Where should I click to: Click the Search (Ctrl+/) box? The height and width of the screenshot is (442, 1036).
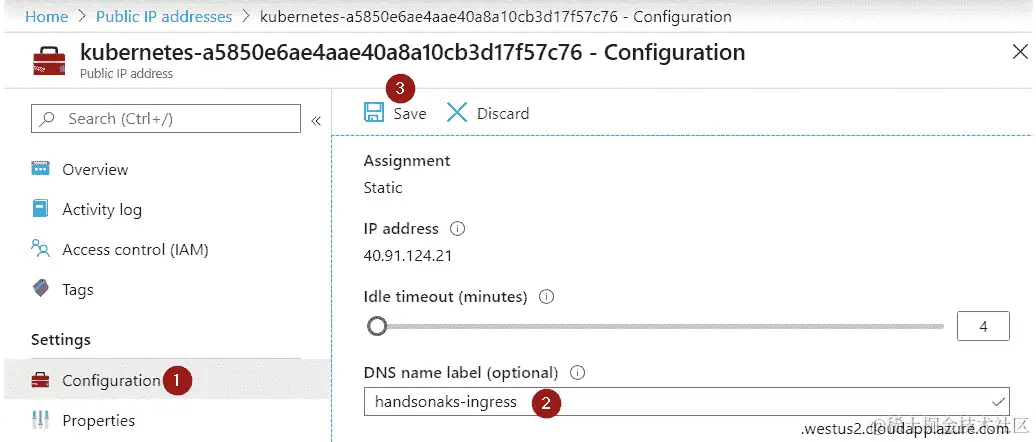click(166, 119)
